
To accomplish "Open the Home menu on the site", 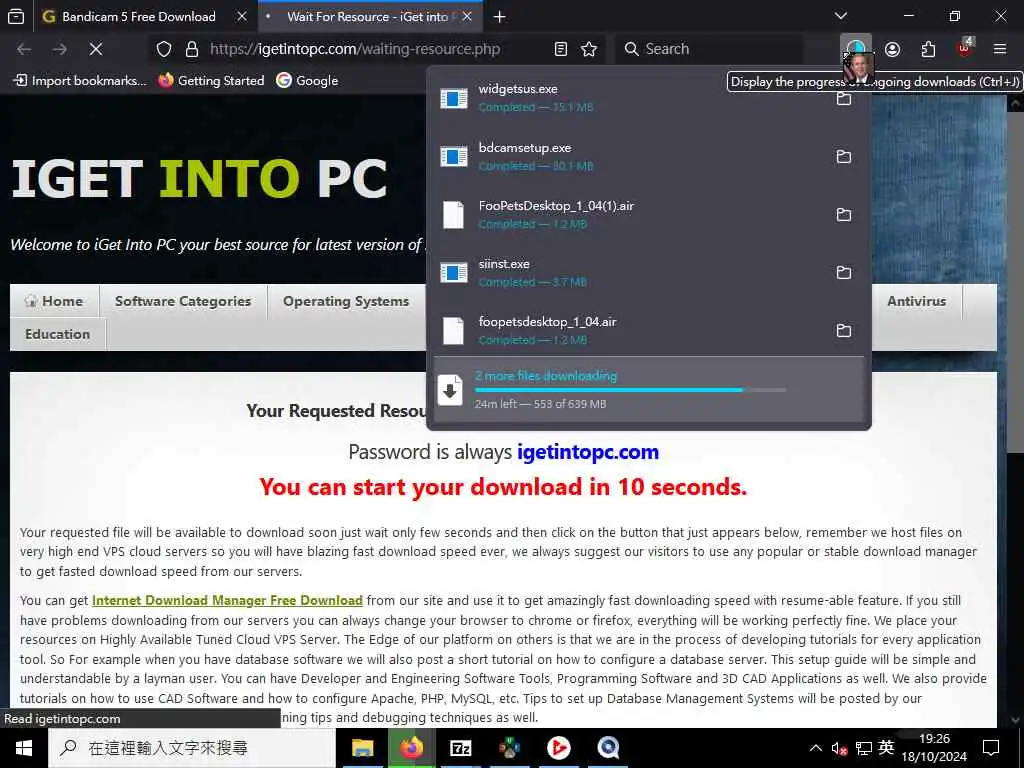I will click(x=54, y=301).
